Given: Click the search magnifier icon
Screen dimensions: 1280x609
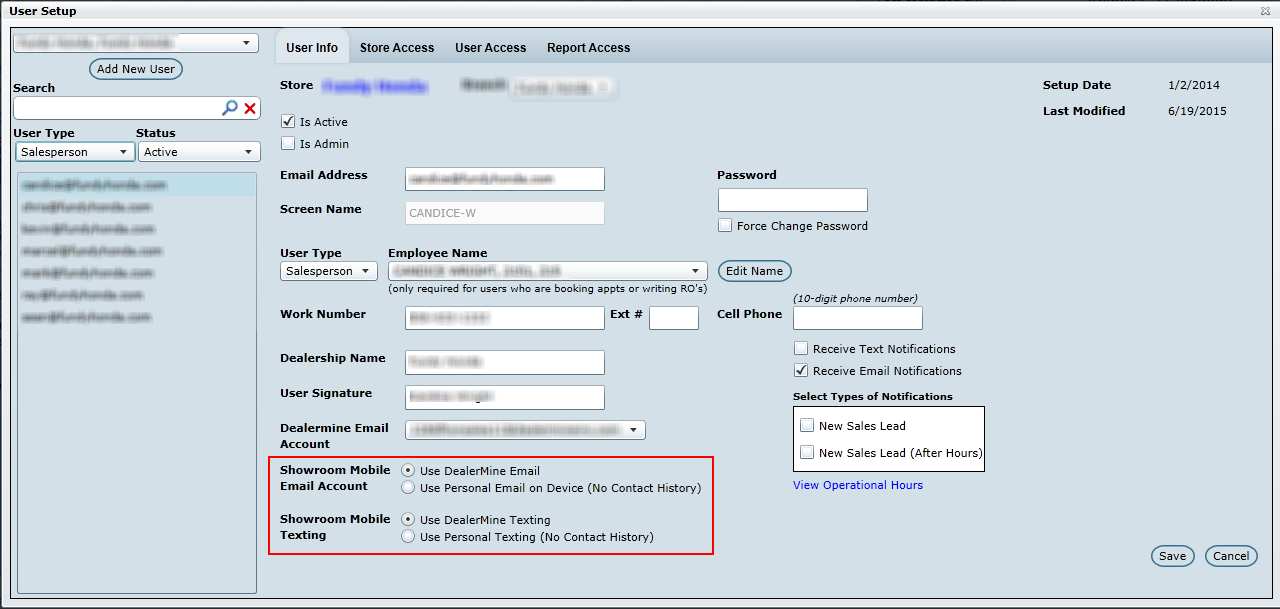Looking at the screenshot, I should [230, 108].
